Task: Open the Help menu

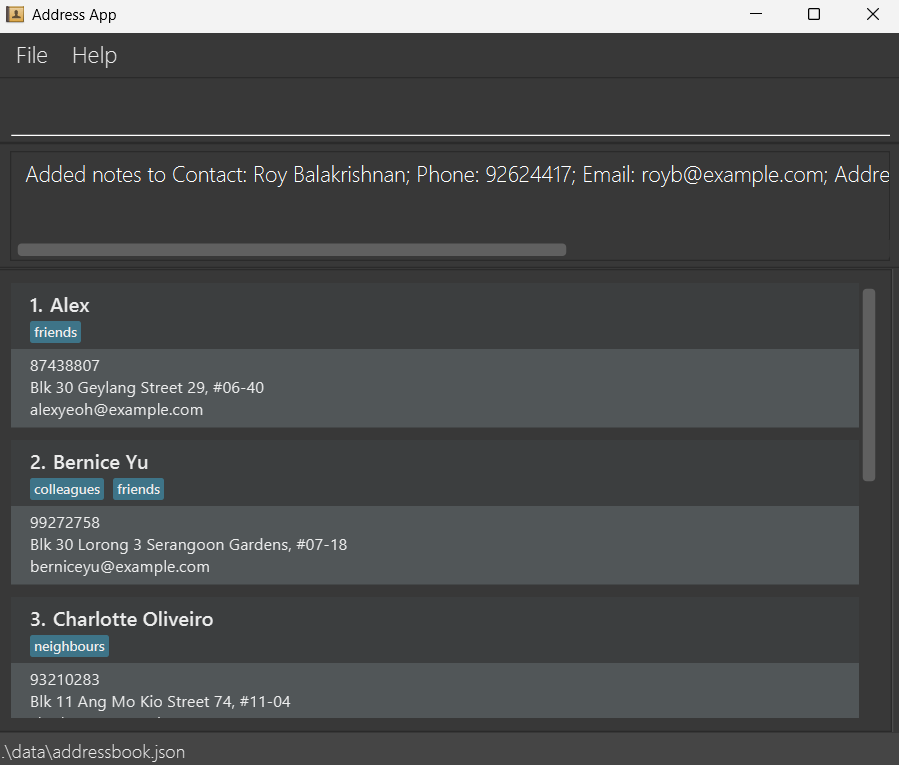Action: [94, 56]
